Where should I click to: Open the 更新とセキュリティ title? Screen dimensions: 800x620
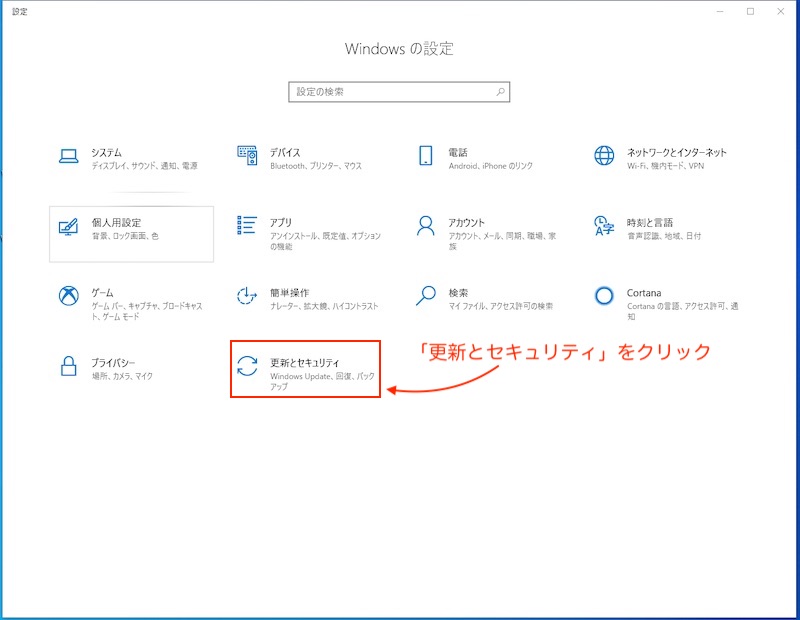(305, 363)
